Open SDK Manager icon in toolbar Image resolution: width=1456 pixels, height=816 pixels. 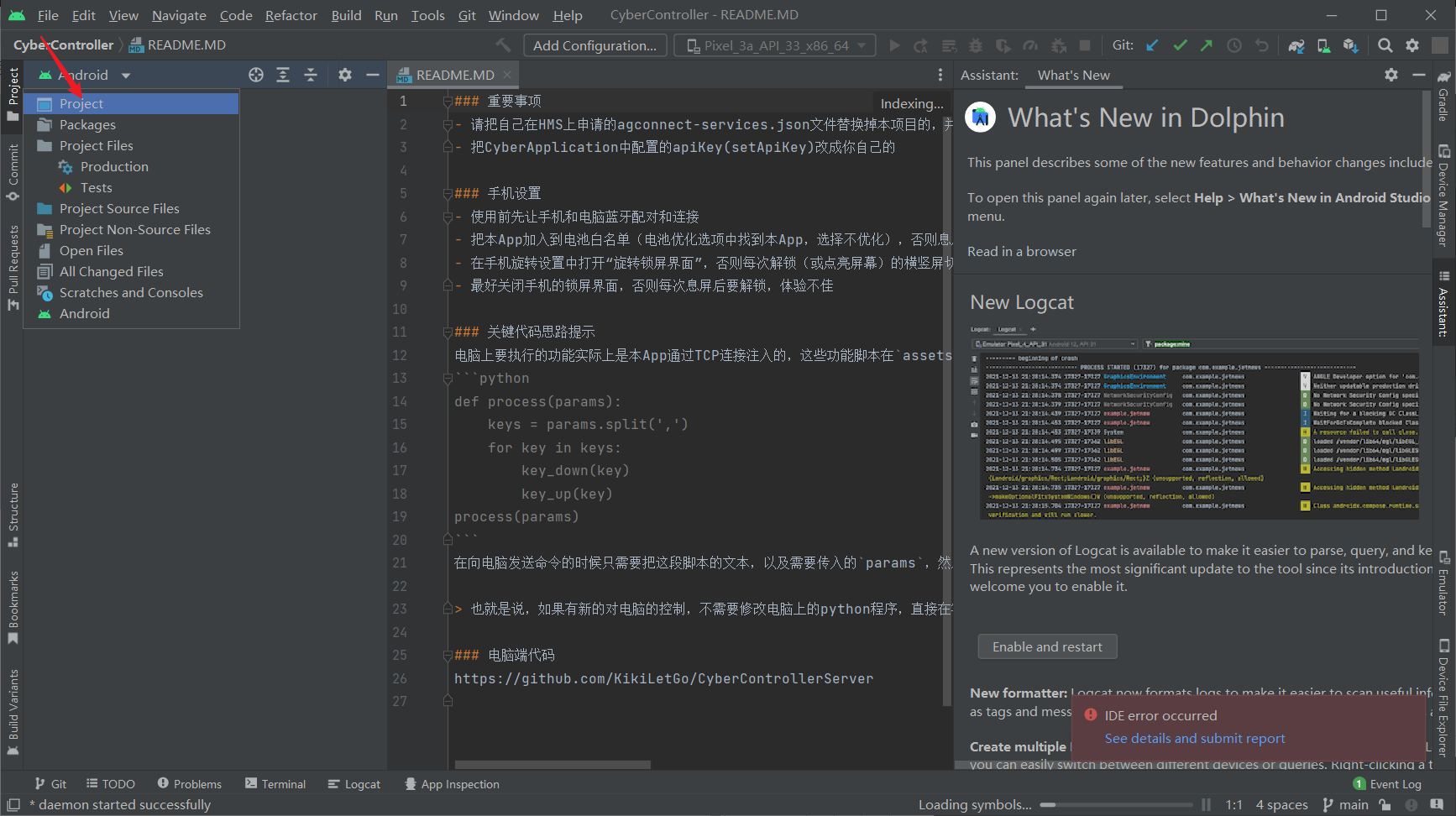pos(1350,45)
